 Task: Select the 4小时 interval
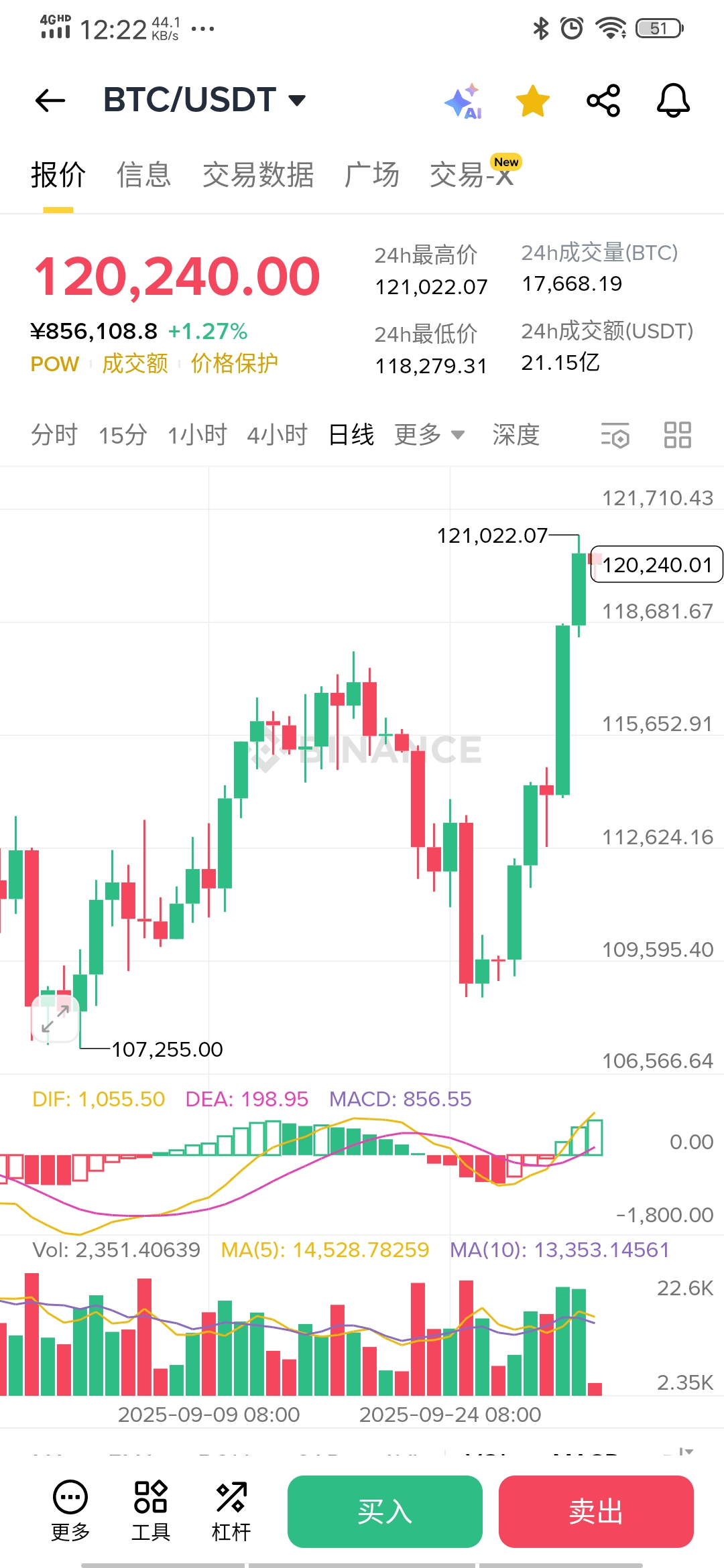(x=277, y=435)
